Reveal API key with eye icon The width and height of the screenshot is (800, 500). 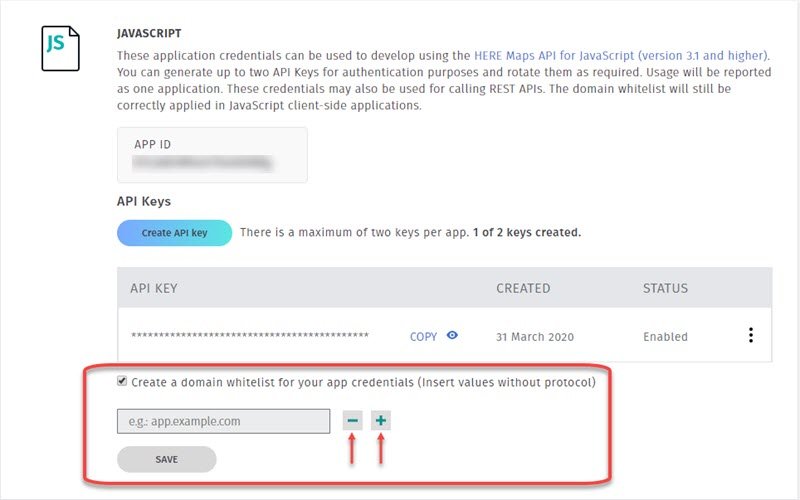point(452,335)
